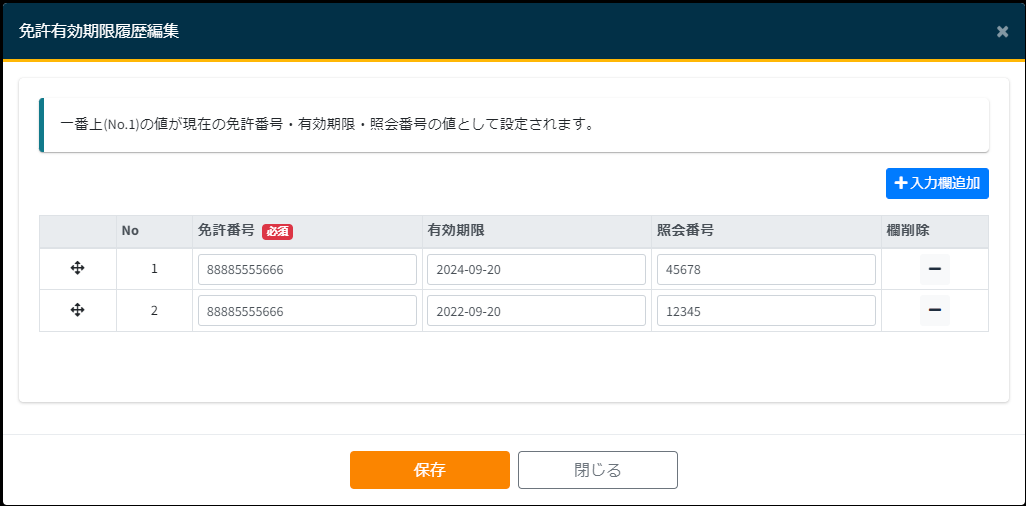The height and width of the screenshot is (506, 1026).
Task: Click the No column header
Action: coord(130,231)
